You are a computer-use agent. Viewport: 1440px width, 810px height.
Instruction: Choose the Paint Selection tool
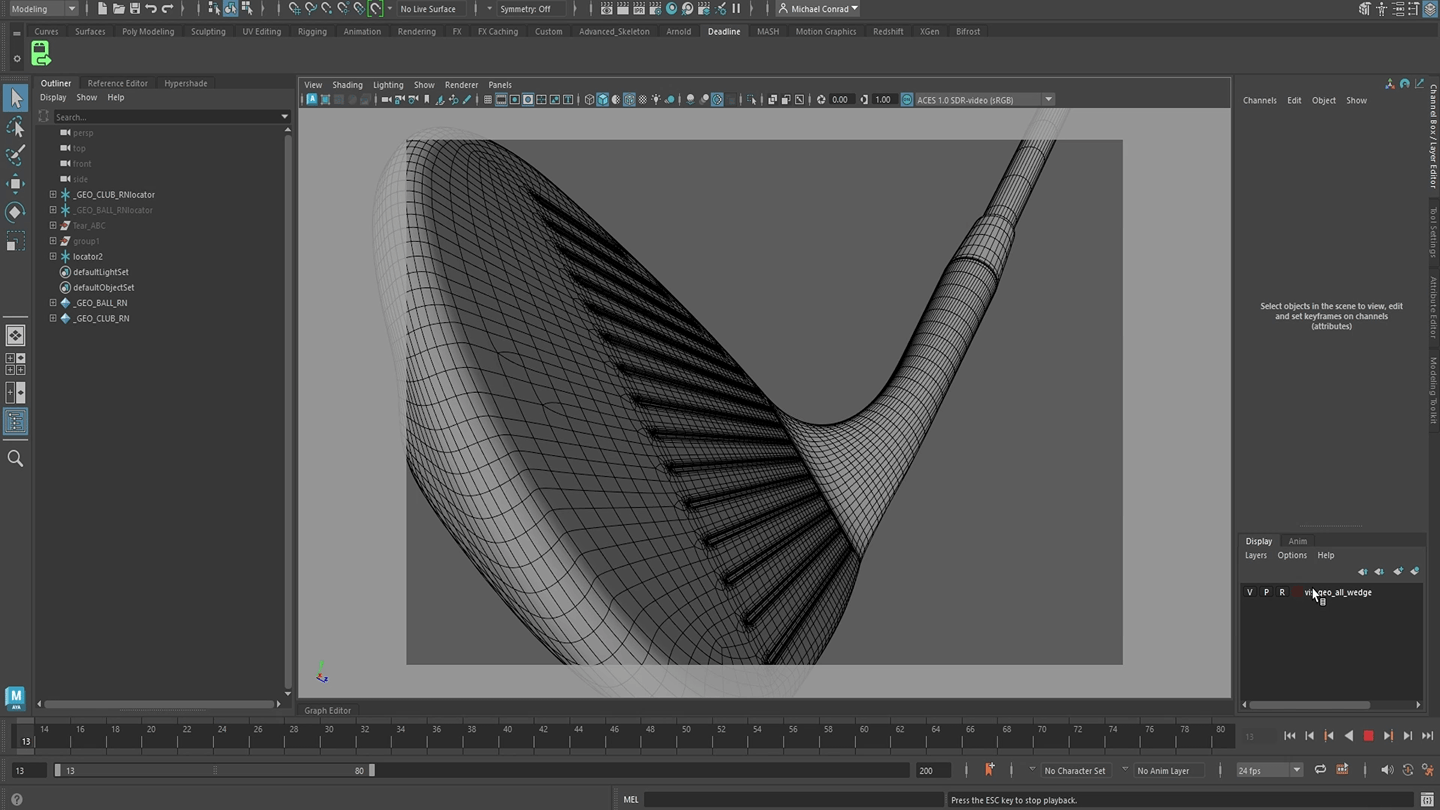coord(16,155)
